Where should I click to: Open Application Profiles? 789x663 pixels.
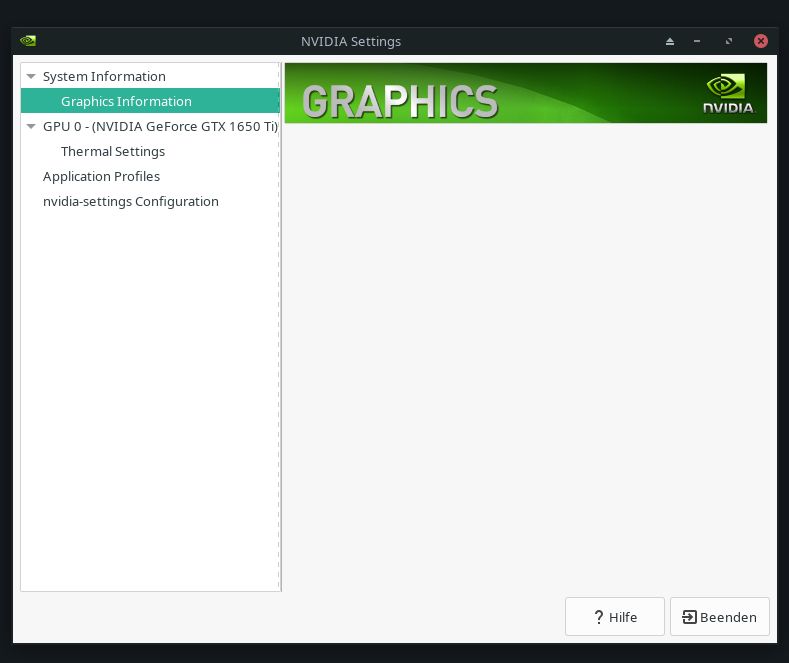pyautogui.click(x=101, y=177)
